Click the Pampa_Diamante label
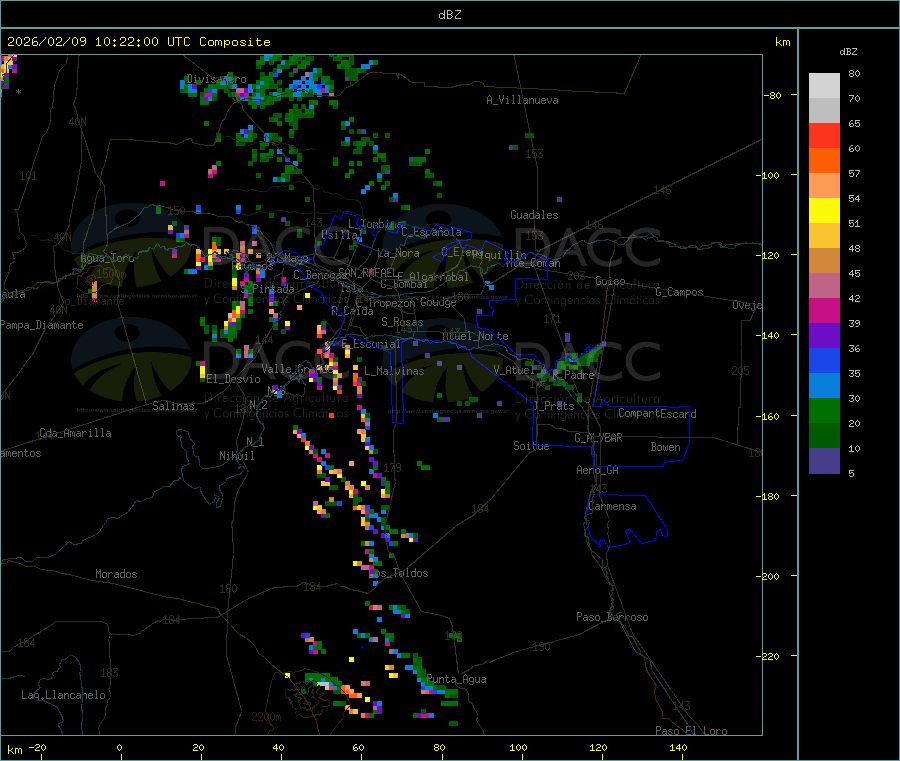This screenshot has height=761, width=900. point(42,325)
